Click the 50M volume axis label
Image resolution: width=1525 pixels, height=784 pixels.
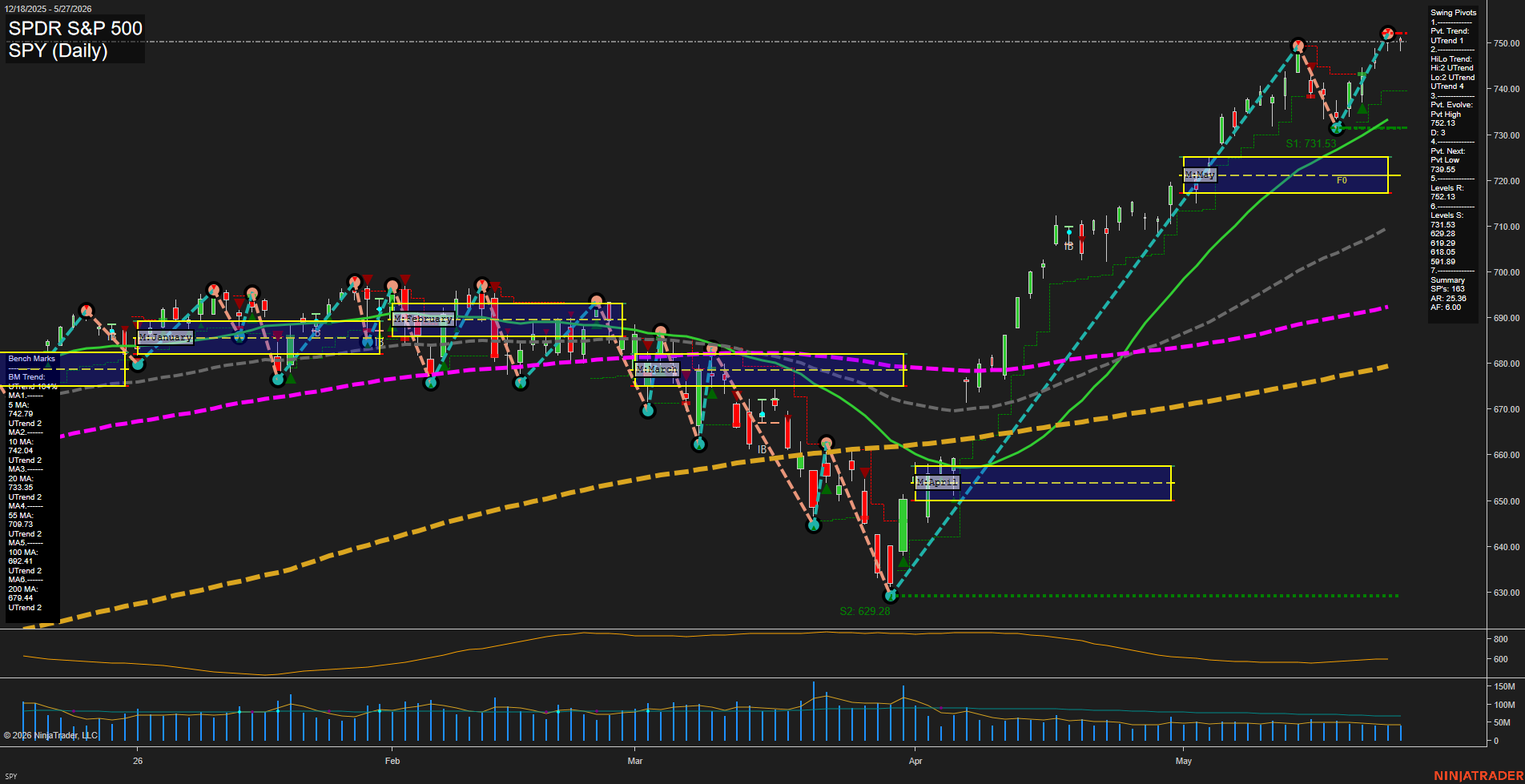click(1503, 722)
